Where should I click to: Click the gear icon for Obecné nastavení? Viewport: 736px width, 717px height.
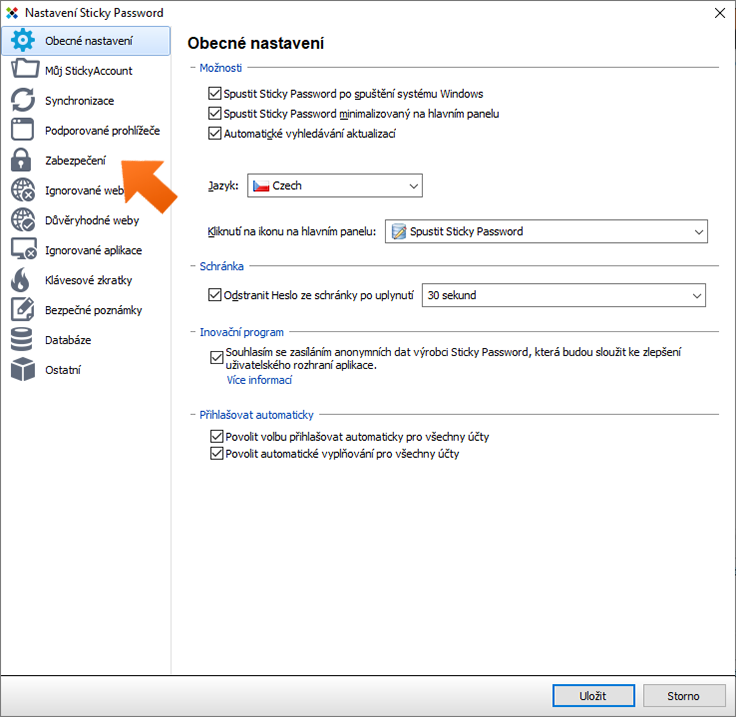(23, 40)
